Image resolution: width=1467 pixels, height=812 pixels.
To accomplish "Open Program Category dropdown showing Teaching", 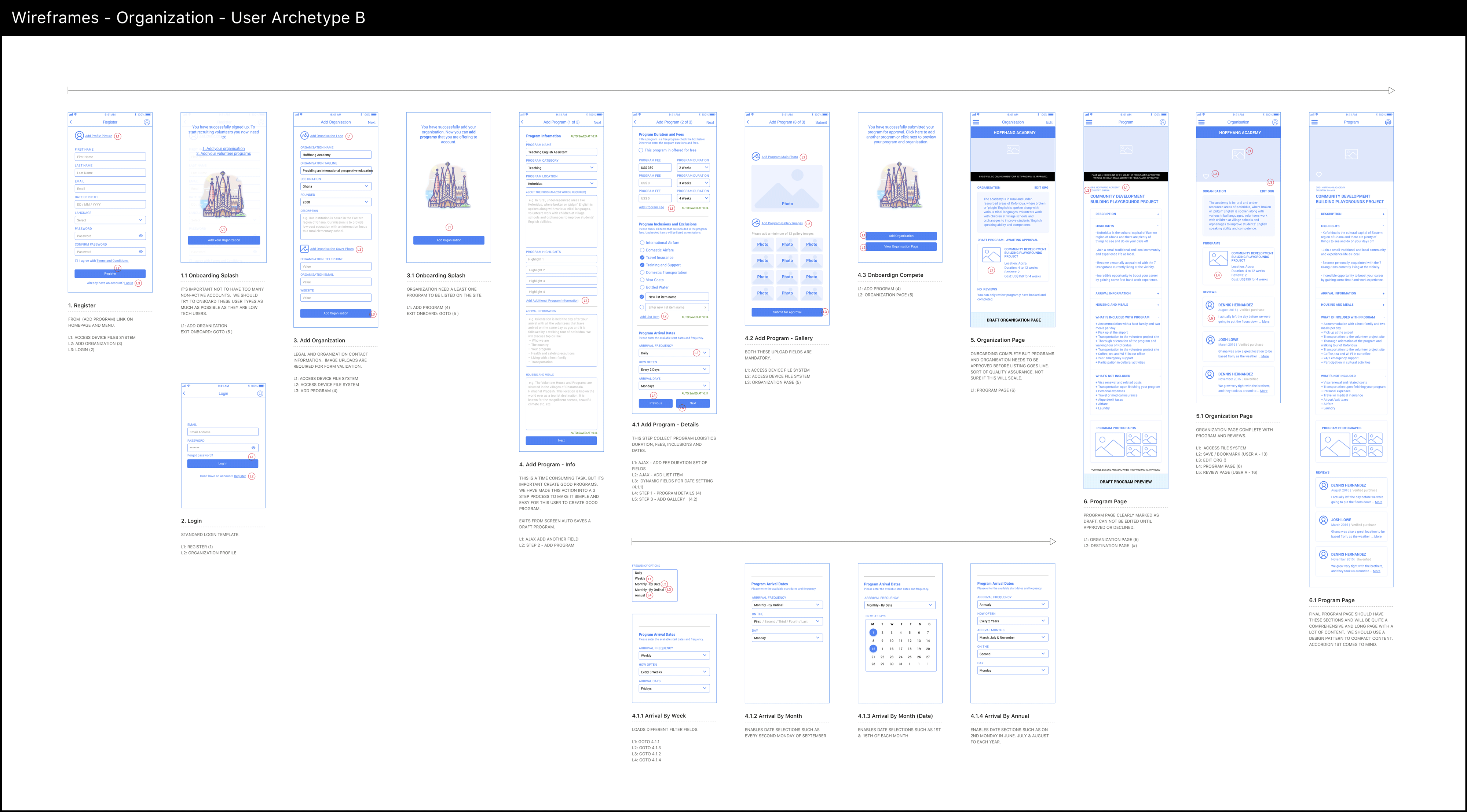I will click(x=561, y=168).
